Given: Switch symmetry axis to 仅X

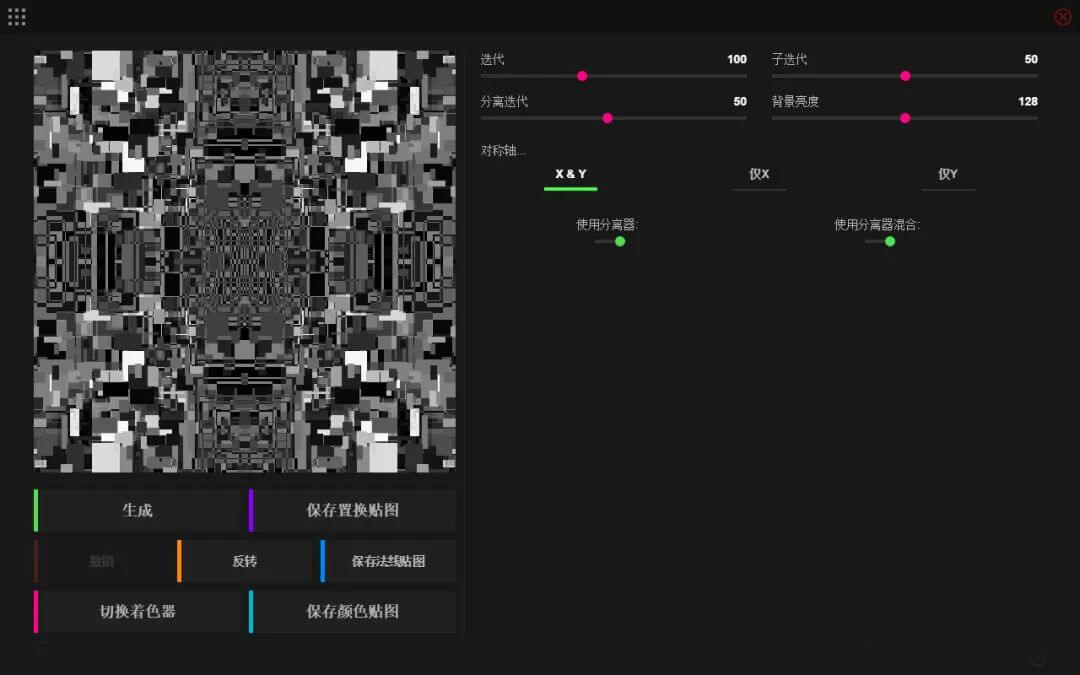Looking at the screenshot, I should [759, 172].
